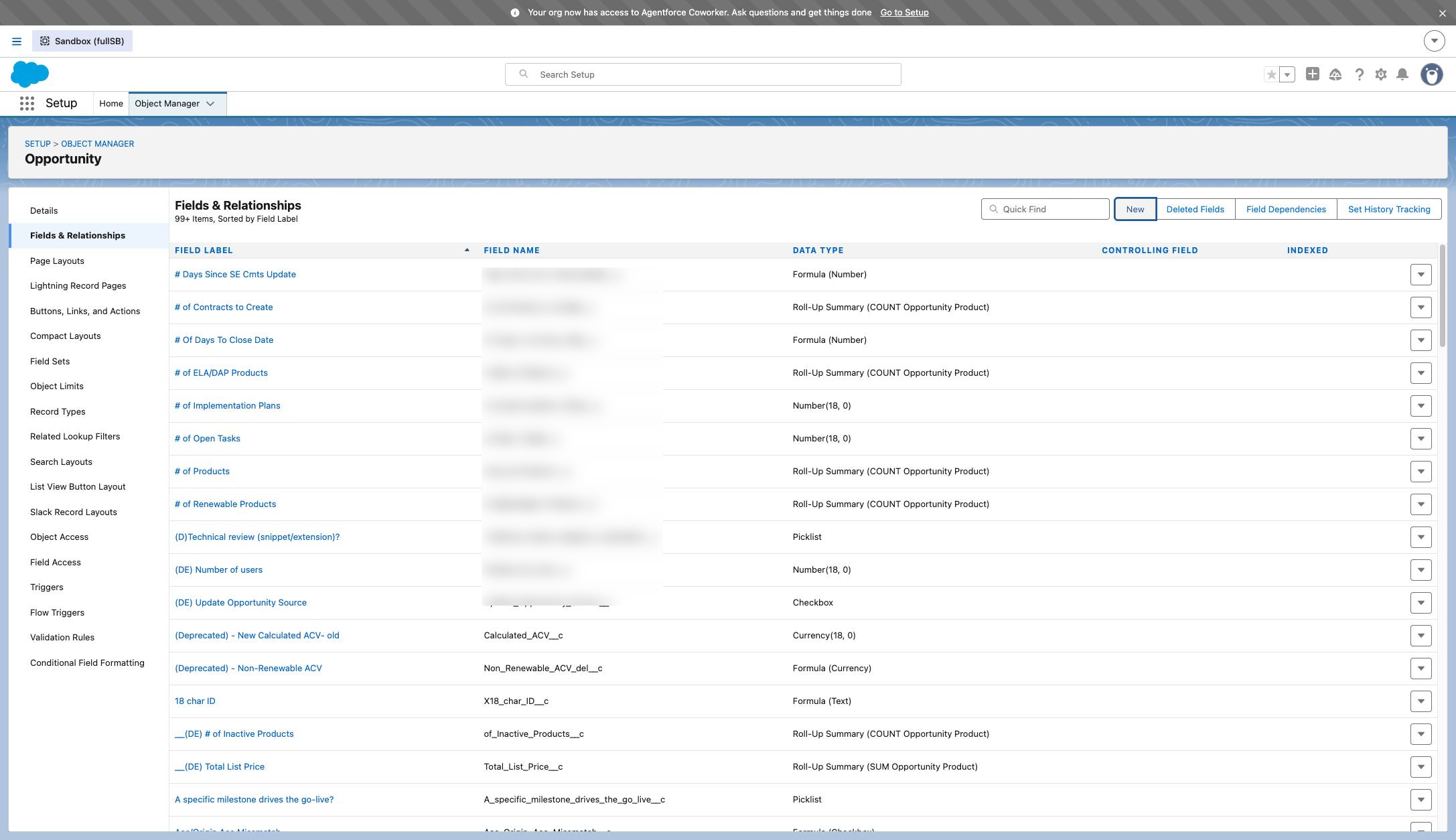This screenshot has height=840, width=1456.
Task: Sort by the FIELD LABEL column
Action: [204, 251]
